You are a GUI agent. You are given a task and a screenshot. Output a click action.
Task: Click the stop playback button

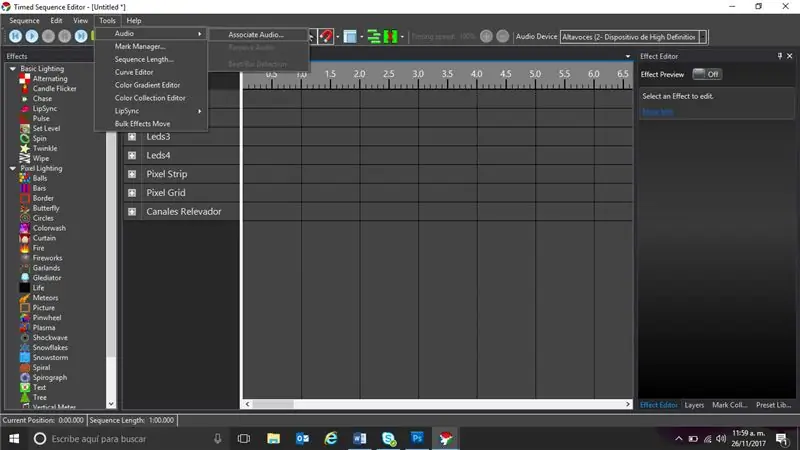pyautogui.click(x=48, y=36)
